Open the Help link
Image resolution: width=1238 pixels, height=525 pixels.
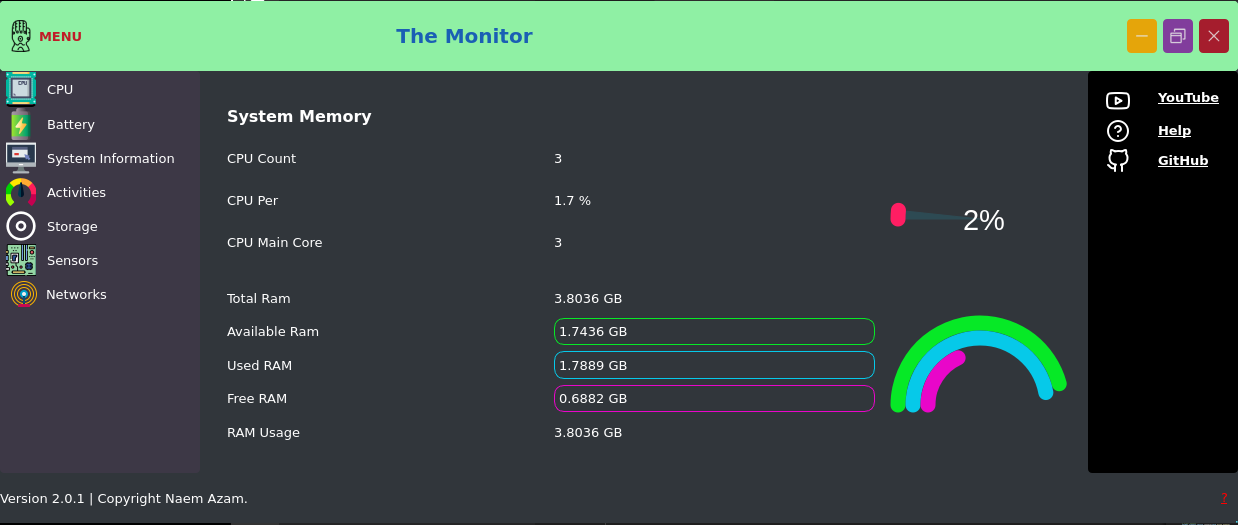[1174, 130]
